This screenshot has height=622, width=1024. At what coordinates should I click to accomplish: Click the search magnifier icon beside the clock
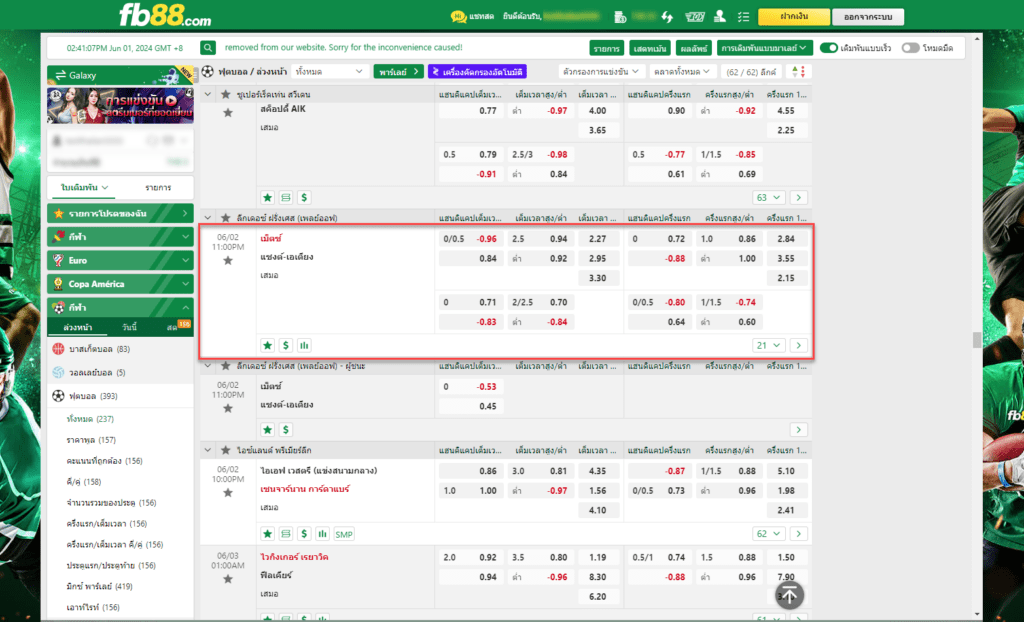pyautogui.click(x=208, y=48)
